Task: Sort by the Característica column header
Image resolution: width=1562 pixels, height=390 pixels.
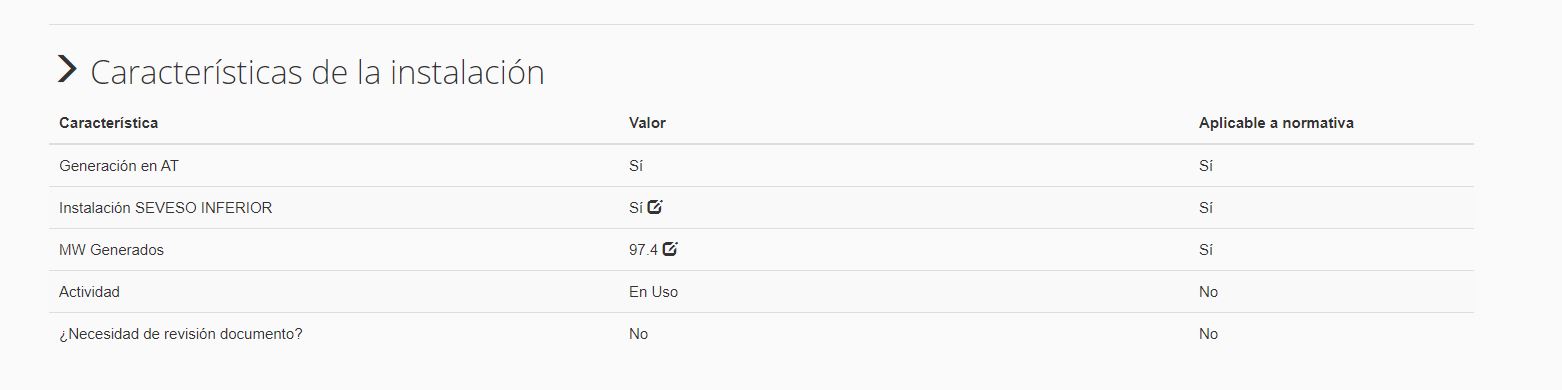Action: point(108,123)
